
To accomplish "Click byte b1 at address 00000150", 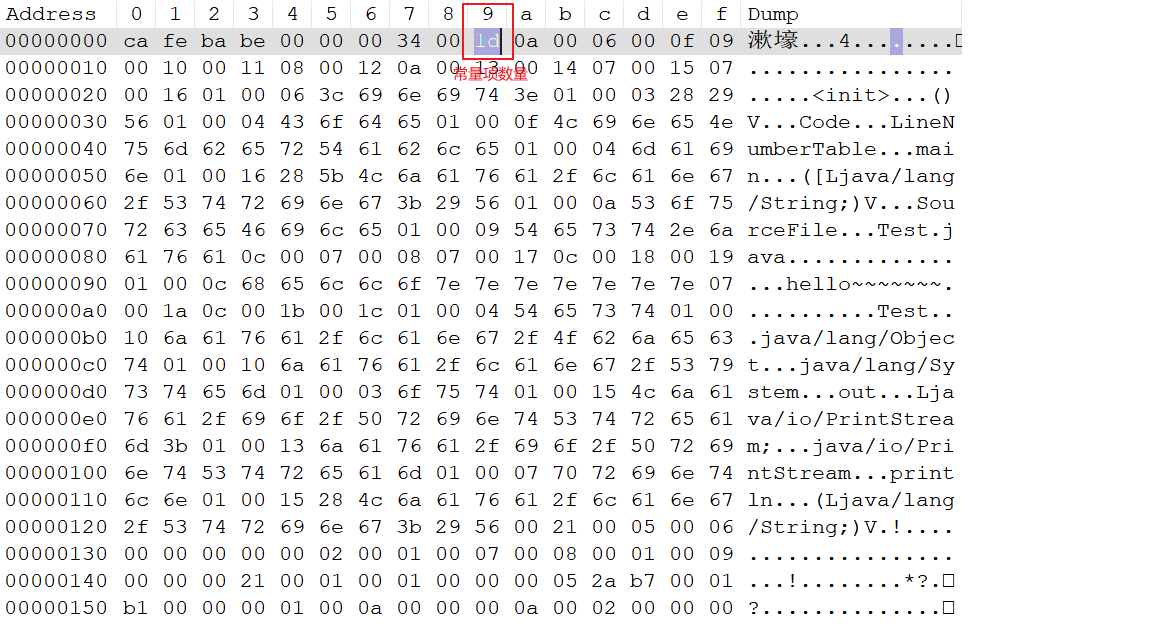I will tap(136, 608).
